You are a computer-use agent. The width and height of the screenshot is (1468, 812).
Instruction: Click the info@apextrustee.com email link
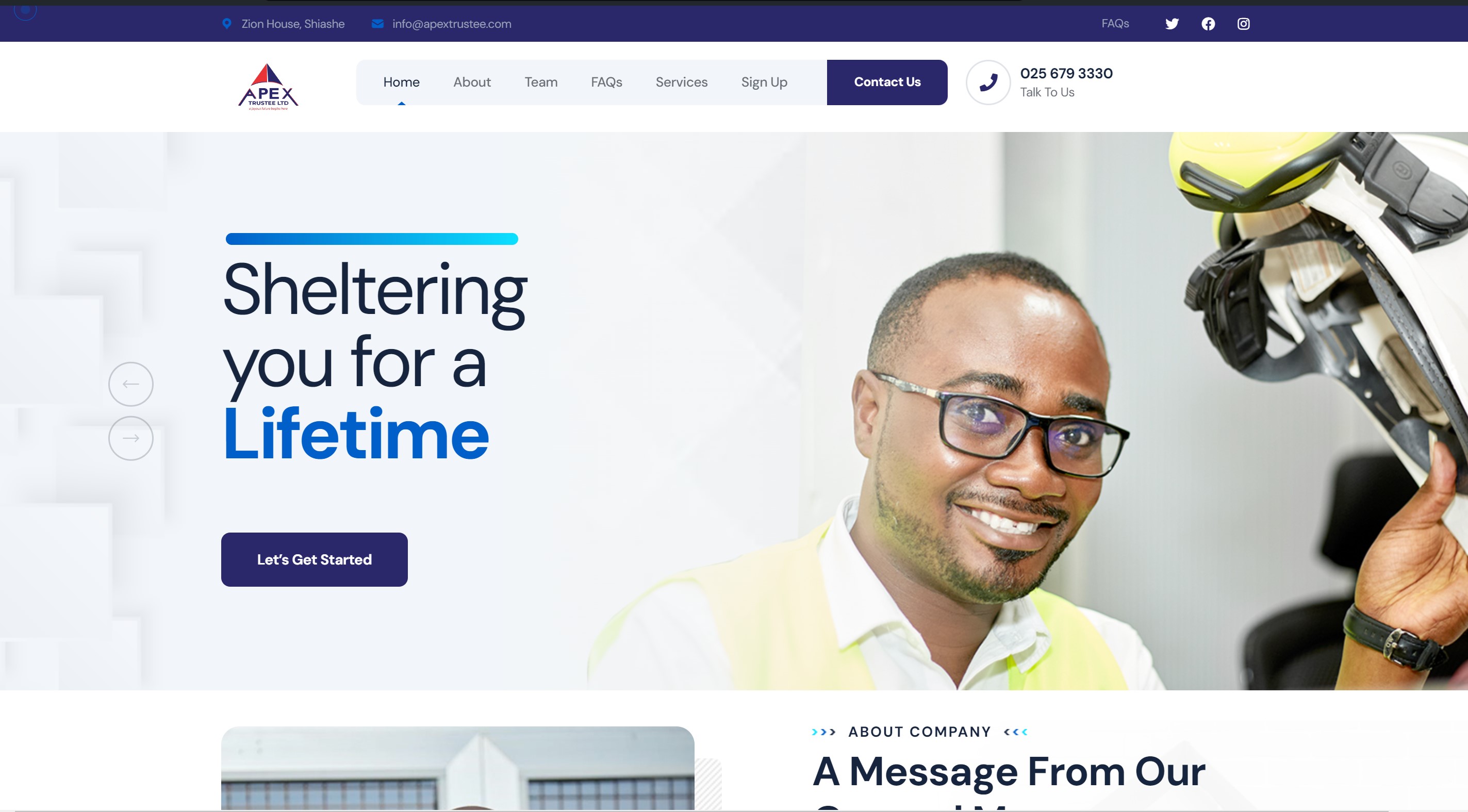coord(452,24)
